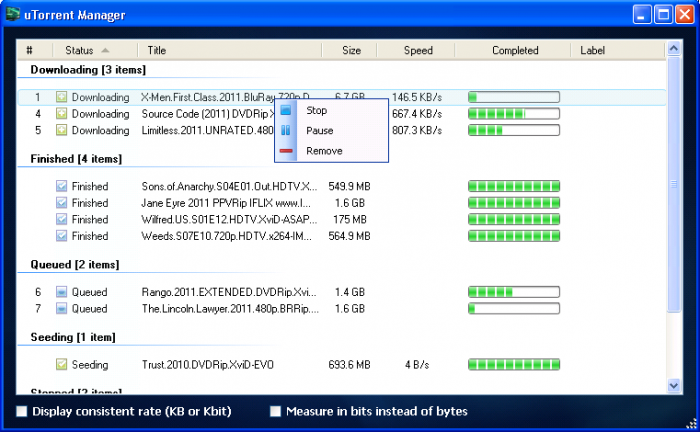The height and width of the screenshot is (432, 700).
Task: Click the scrollbar down arrow
Action: (674, 385)
